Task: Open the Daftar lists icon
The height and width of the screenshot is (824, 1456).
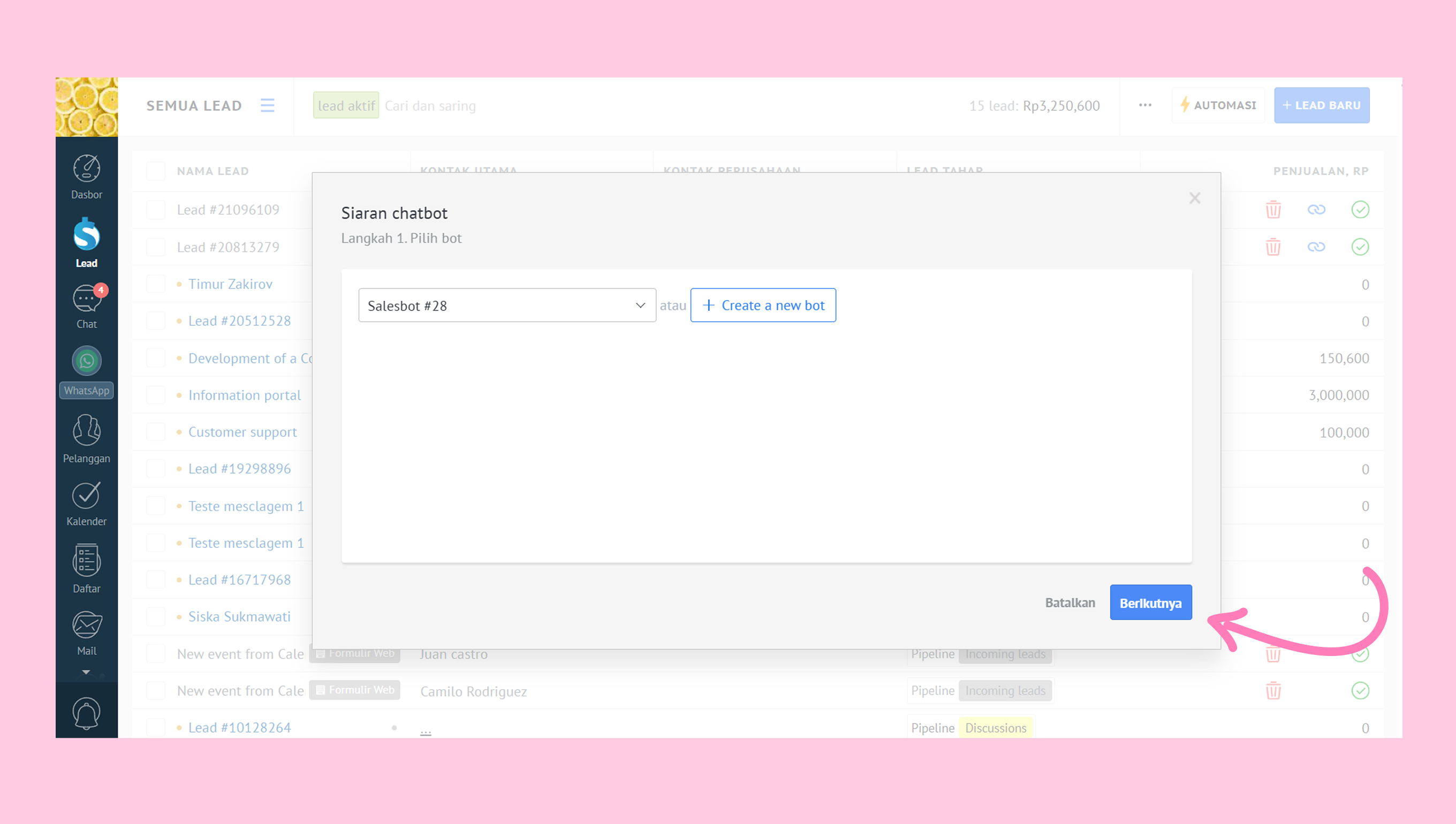Action: 87,568
